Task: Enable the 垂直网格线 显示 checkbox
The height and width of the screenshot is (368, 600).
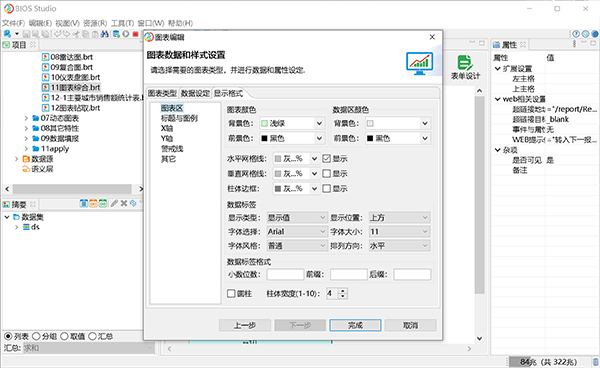Action: point(326,174)
